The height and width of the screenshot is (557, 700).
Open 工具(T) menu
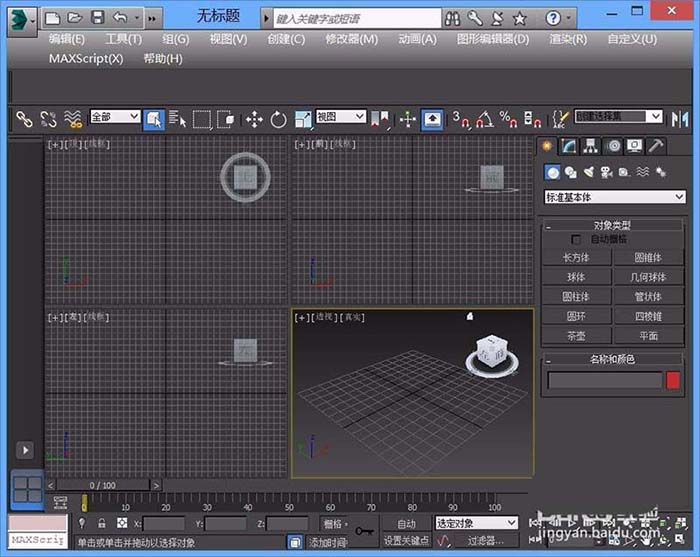click(x=124, y=39)
